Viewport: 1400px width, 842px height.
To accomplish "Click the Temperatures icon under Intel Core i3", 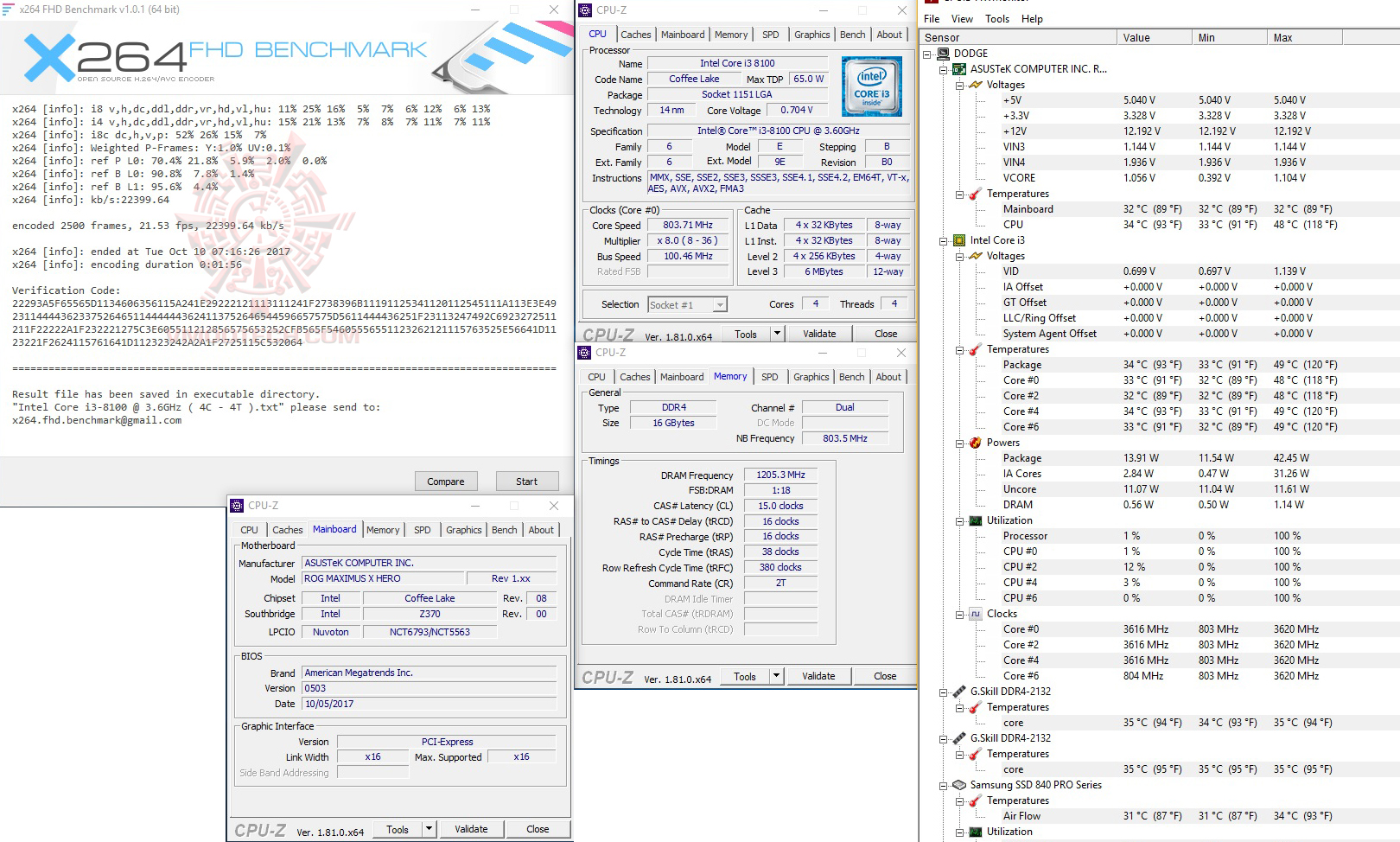I will click(x=976, y=349).
